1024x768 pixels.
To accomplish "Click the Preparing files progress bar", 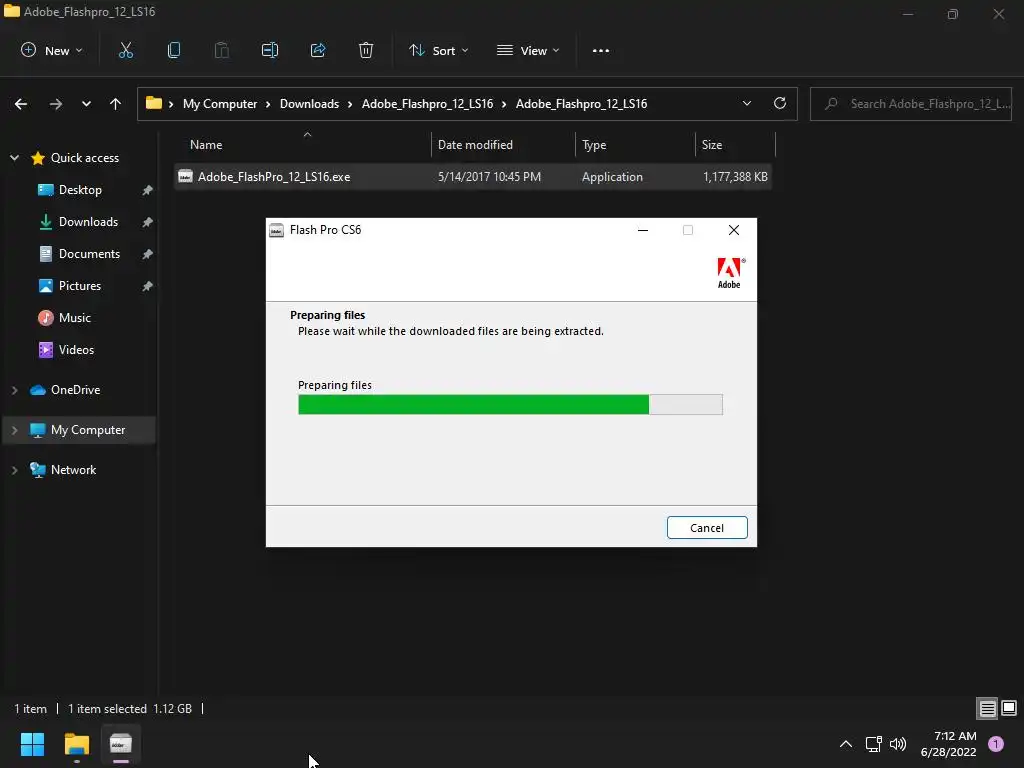I will pos(510,404).
